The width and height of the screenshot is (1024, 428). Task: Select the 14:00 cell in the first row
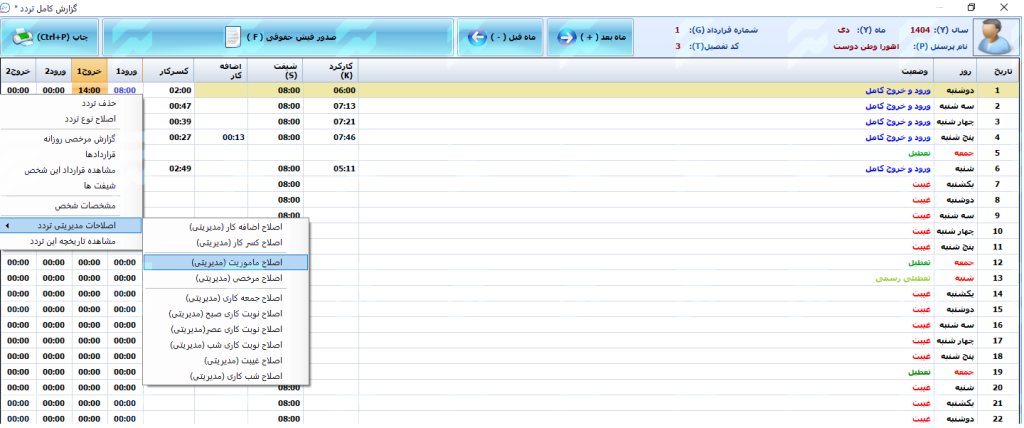90,90
